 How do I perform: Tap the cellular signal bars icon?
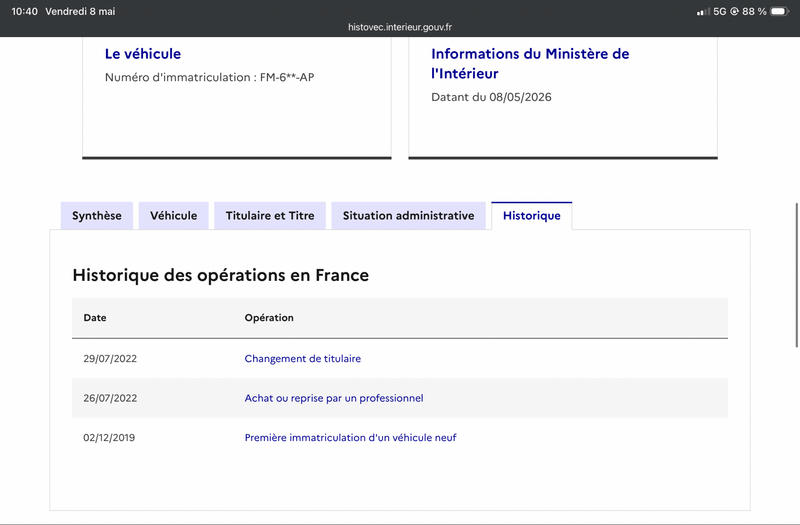[703, 12]
